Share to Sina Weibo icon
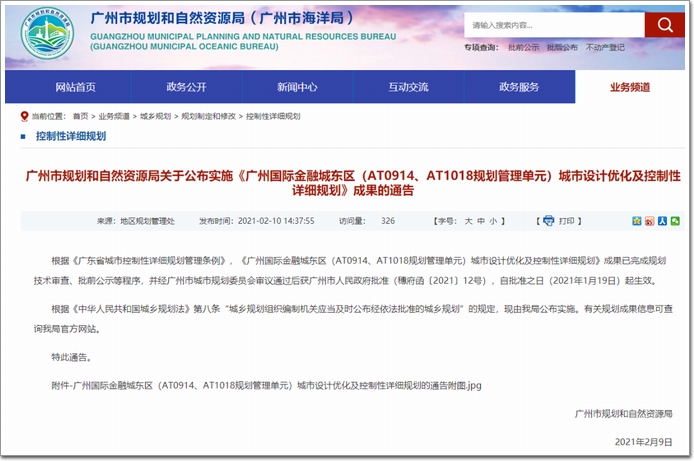This screenshot has width=694, height=461. point(649,221)
